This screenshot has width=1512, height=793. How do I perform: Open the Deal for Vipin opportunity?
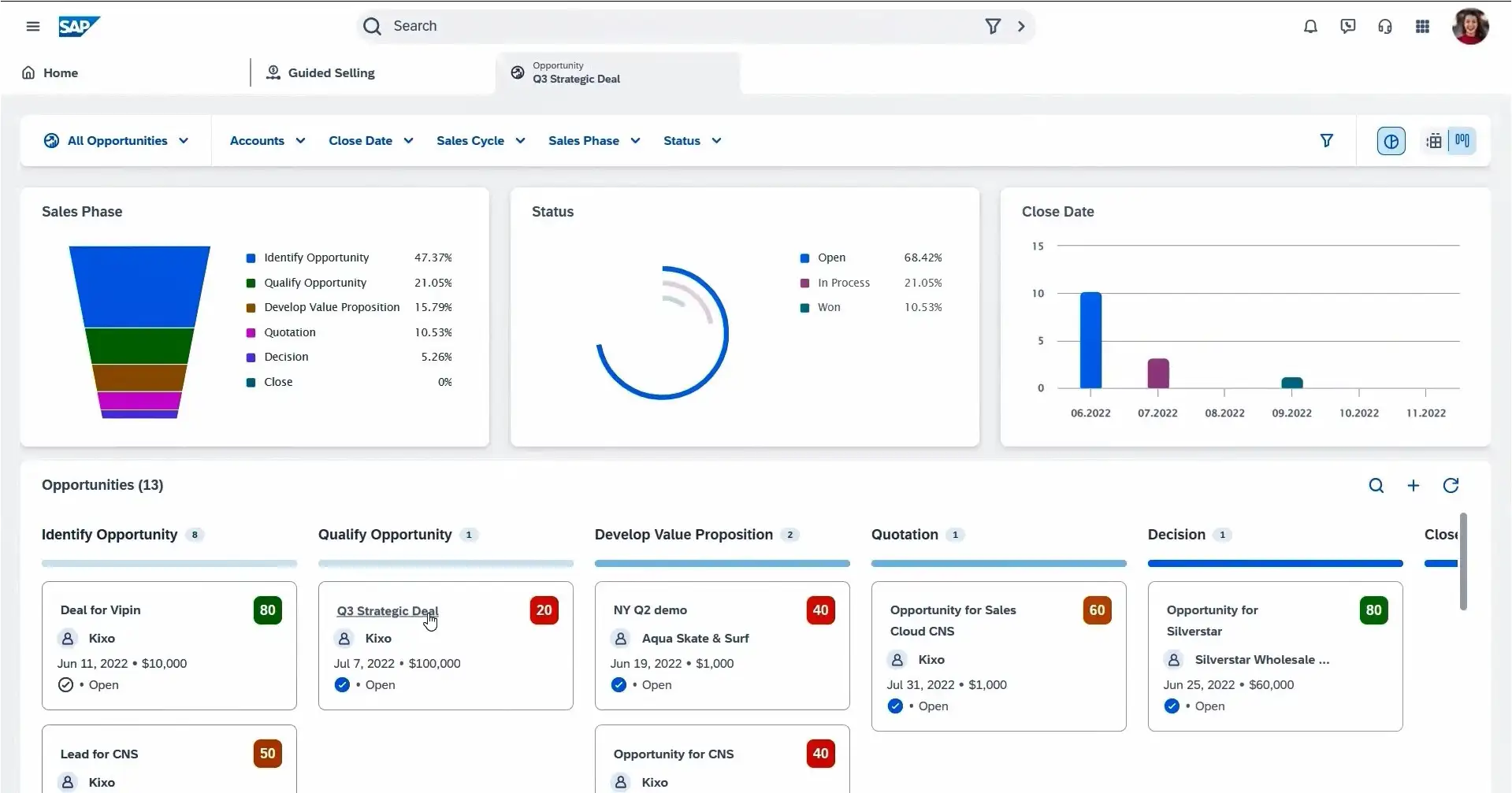coord(100,610)
